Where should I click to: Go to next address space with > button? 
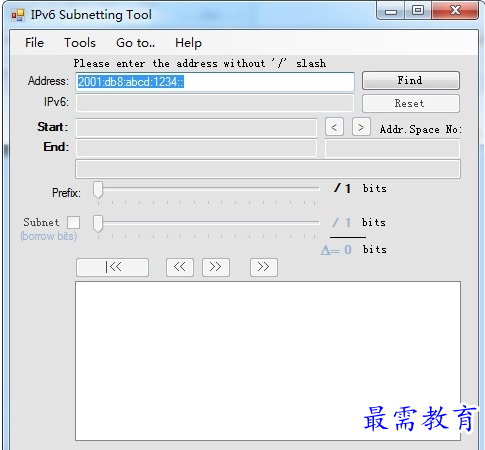pyautogui.click(x=361, y=127)
